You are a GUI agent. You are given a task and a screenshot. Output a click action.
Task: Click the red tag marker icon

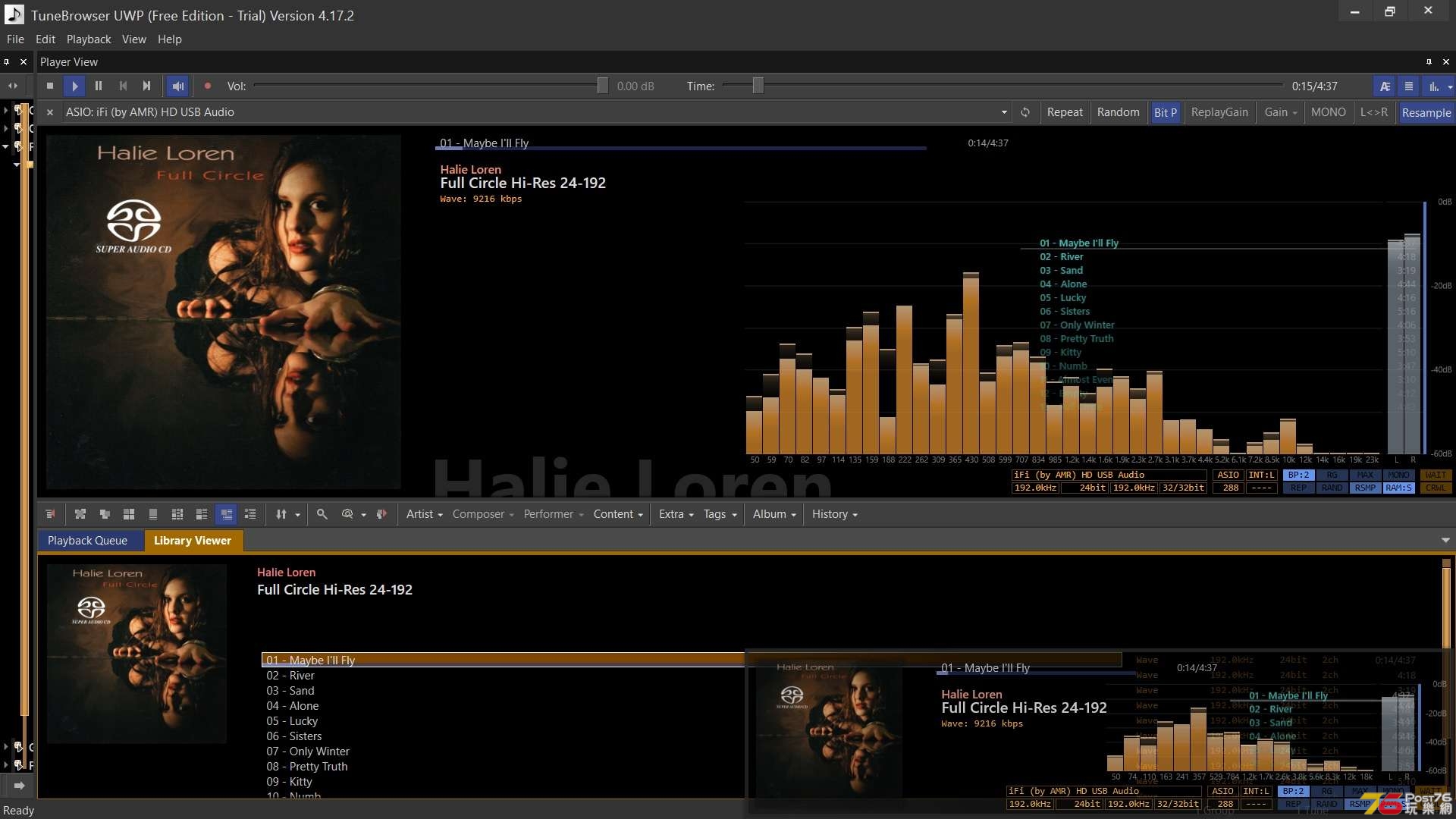(381, 514)
